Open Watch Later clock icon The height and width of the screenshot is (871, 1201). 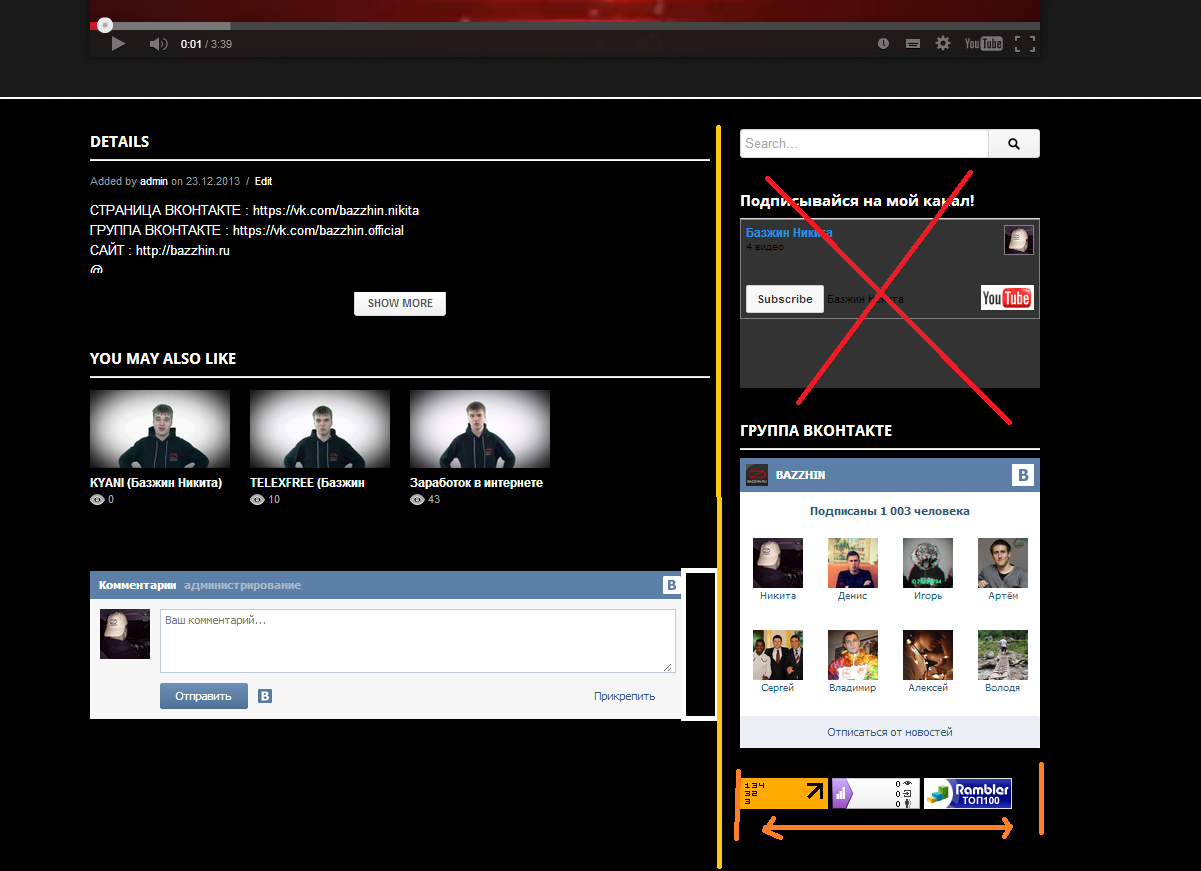(883, 44)
